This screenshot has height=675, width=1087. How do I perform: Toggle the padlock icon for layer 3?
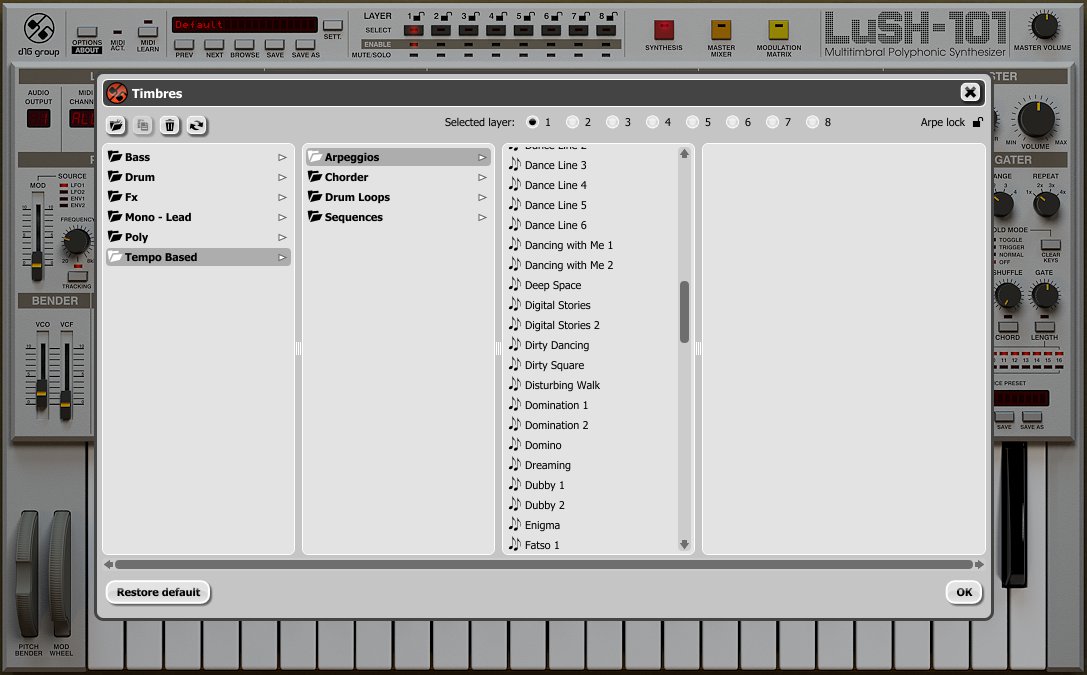pos(474,15)
